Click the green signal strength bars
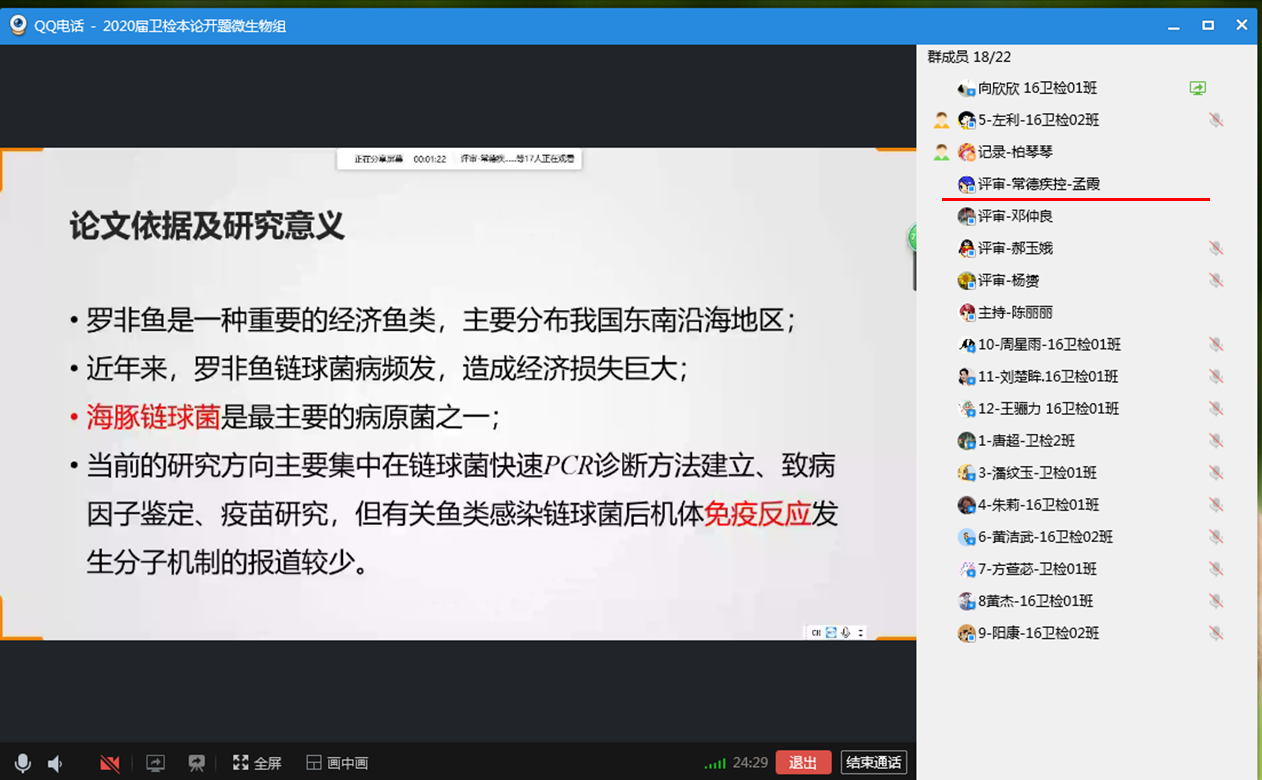 pyautogui.click(x=714, y=763)
